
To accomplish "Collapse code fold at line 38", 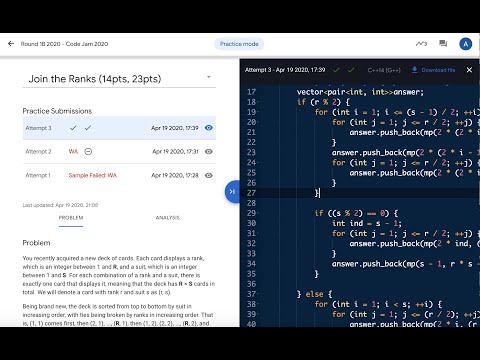I will pyautogui.click(x=258, y=304).
